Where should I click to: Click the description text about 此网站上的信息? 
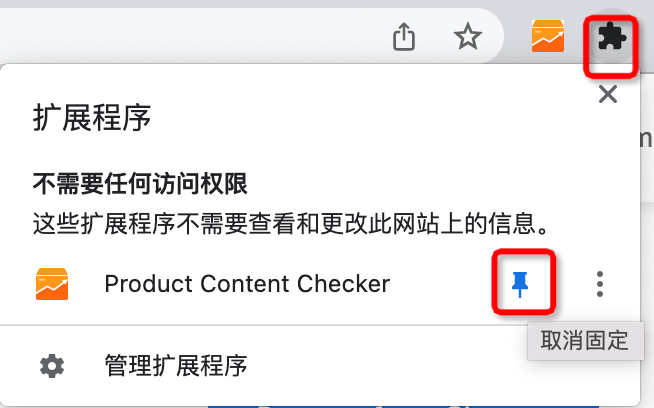(x=292, y=224)
